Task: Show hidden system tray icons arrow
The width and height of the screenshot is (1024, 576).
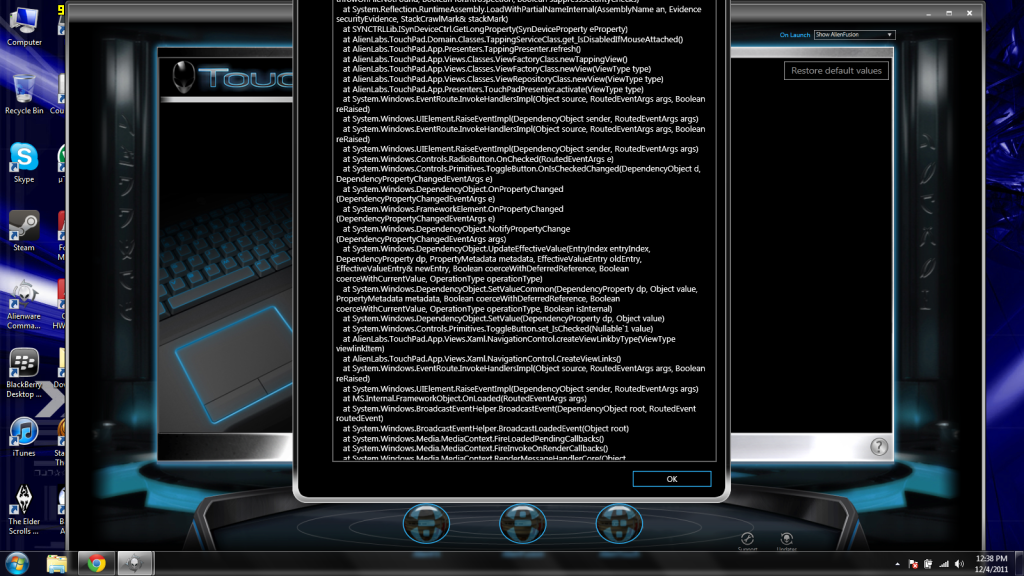Action: [897, 564]
